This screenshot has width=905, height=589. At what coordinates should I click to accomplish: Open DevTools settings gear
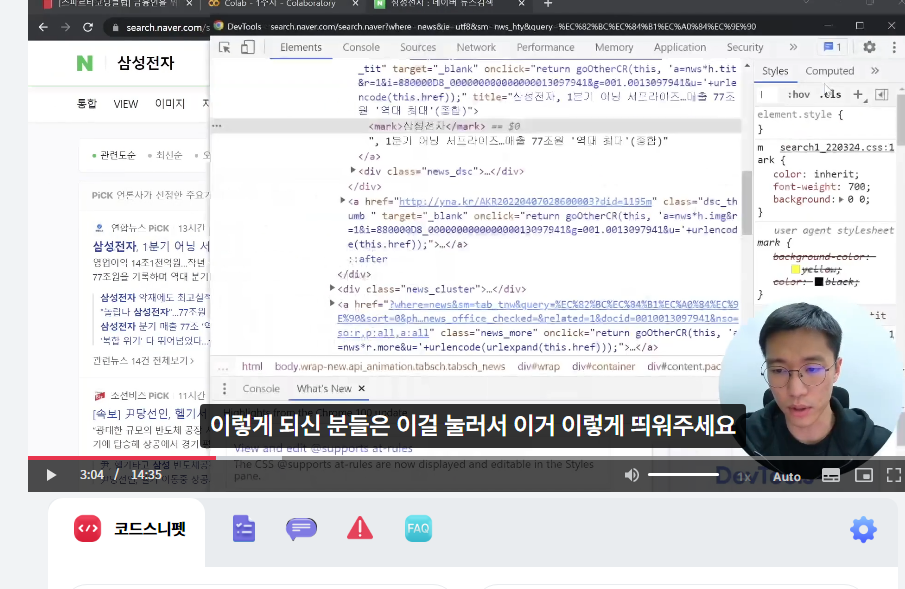[x=869, y=47]
